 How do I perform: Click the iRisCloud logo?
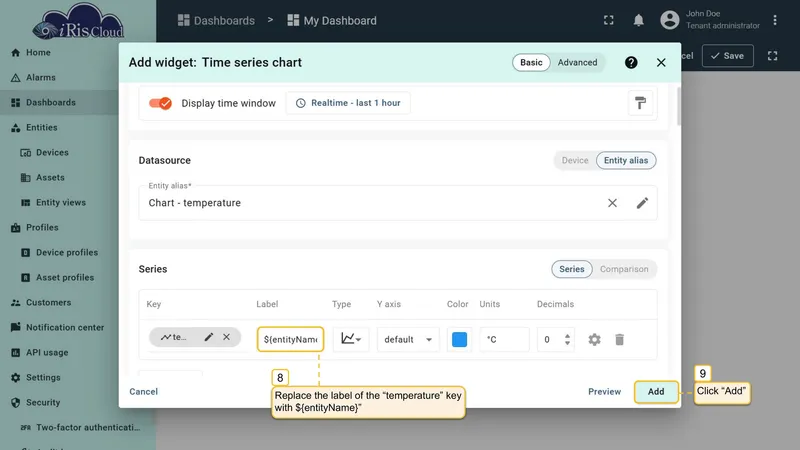point(78,21)
